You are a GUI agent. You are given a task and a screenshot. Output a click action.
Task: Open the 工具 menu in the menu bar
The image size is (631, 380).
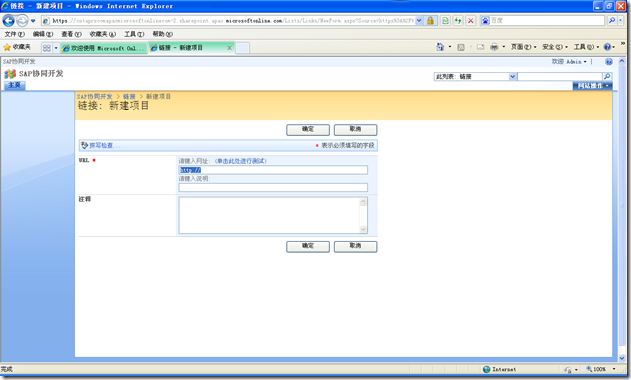click(134, 34)
